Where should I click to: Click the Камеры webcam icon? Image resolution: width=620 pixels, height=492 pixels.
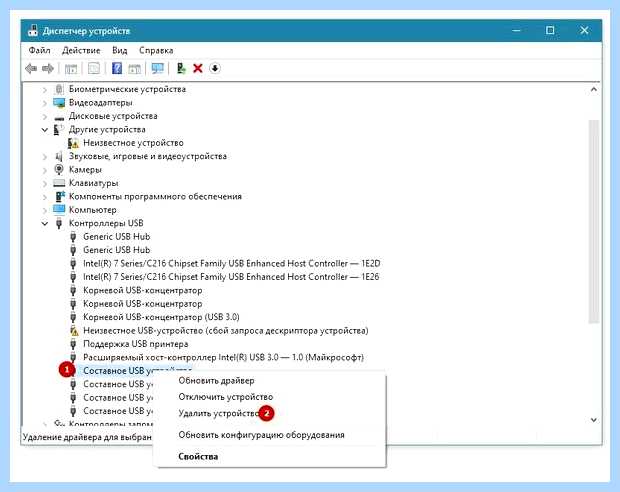59,170
